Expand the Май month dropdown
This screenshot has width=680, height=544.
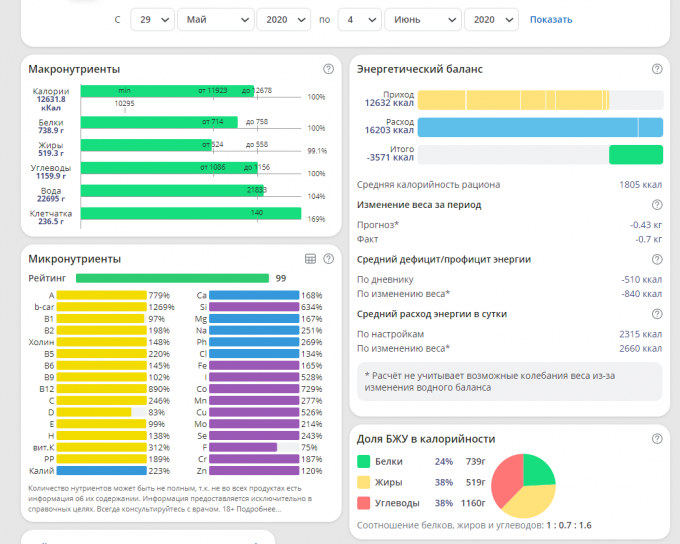click(214, 19)
